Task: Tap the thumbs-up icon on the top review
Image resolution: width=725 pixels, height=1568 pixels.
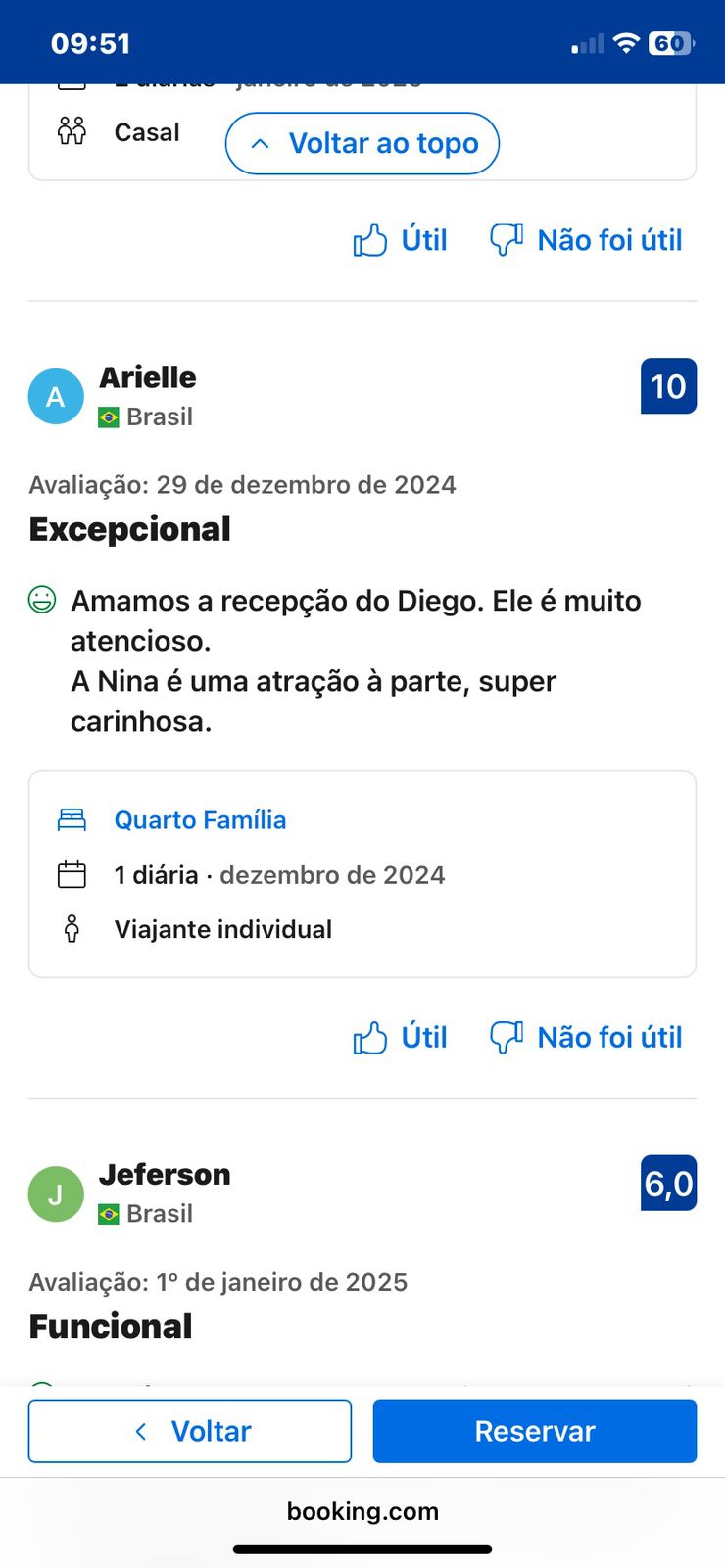Action: (x=370, y=240)
